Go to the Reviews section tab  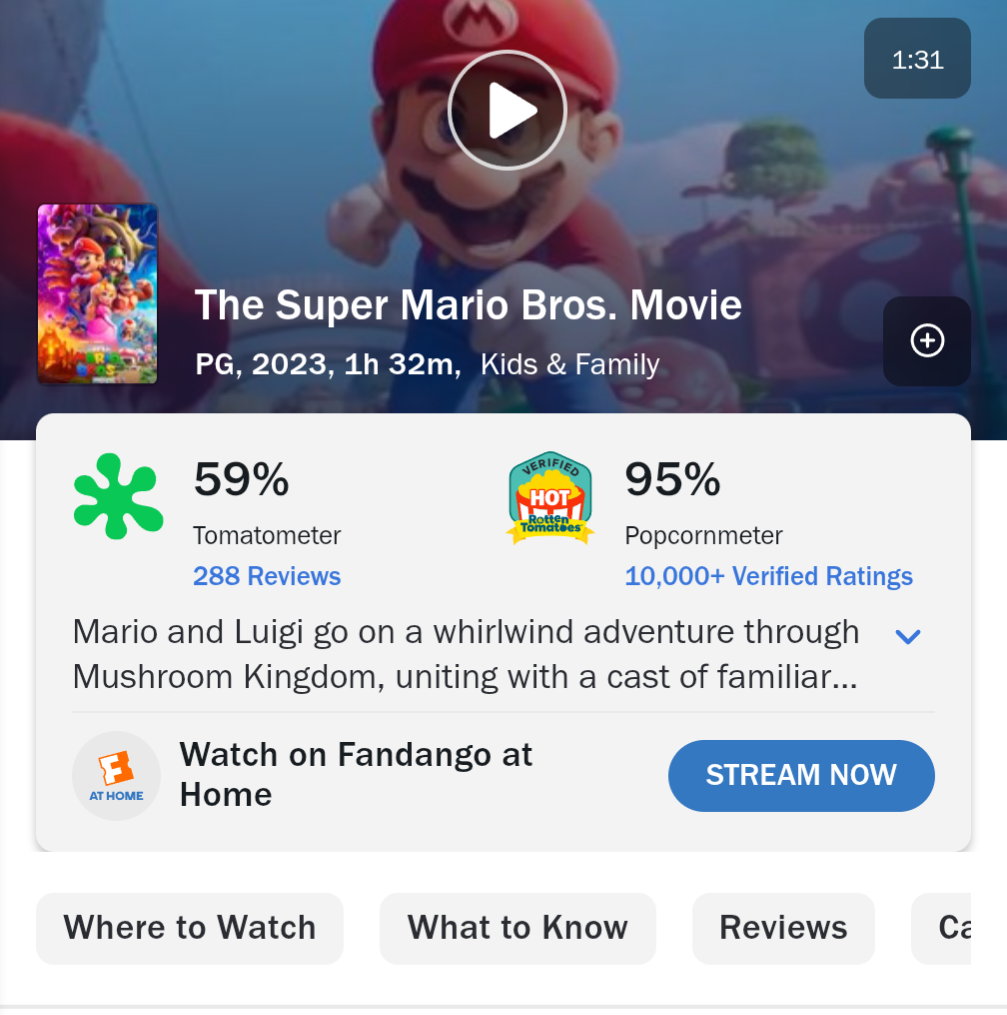[783, 928]
